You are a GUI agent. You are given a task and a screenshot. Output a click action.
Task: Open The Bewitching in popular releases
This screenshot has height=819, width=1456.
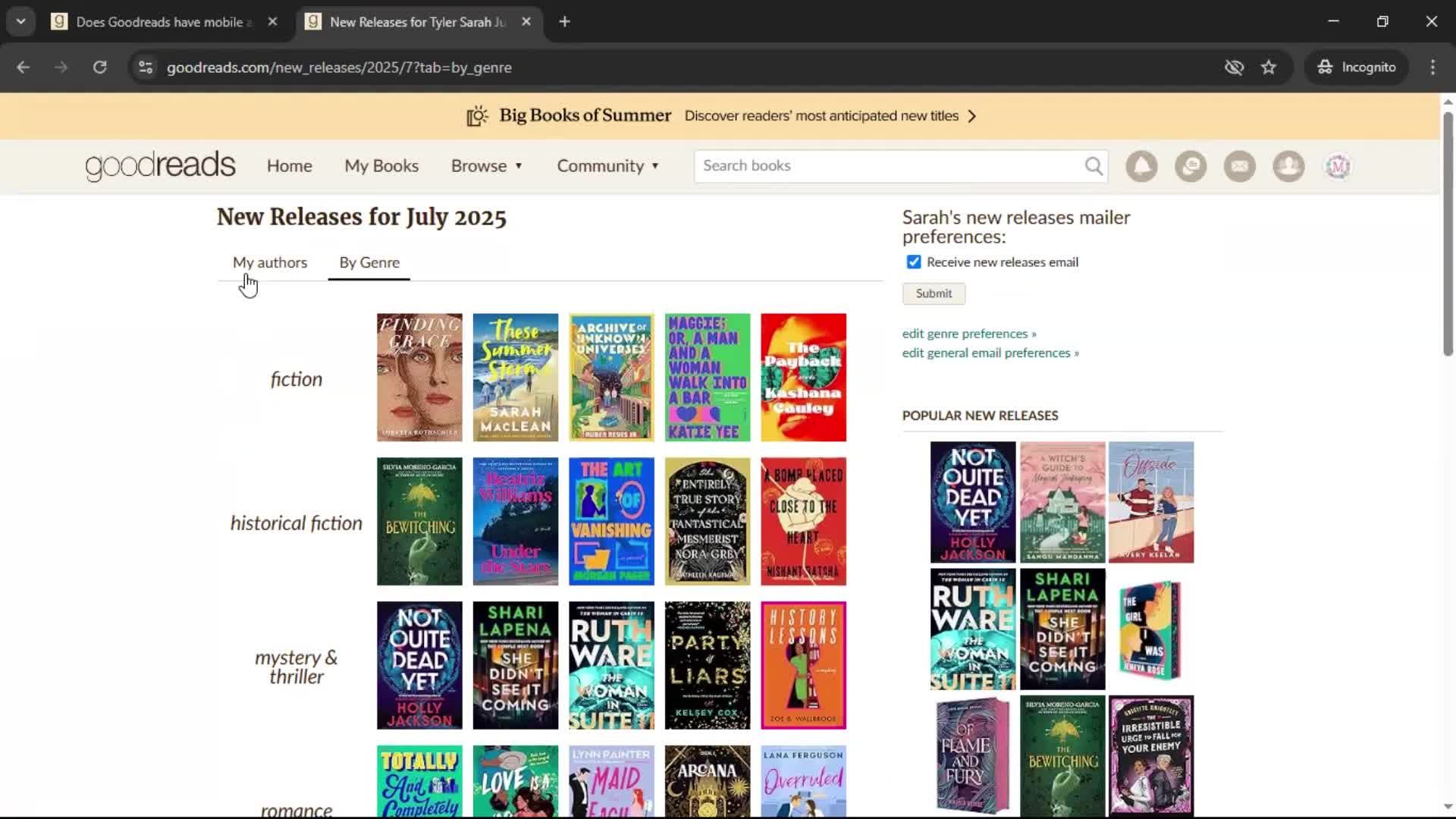coord(1062,756)
